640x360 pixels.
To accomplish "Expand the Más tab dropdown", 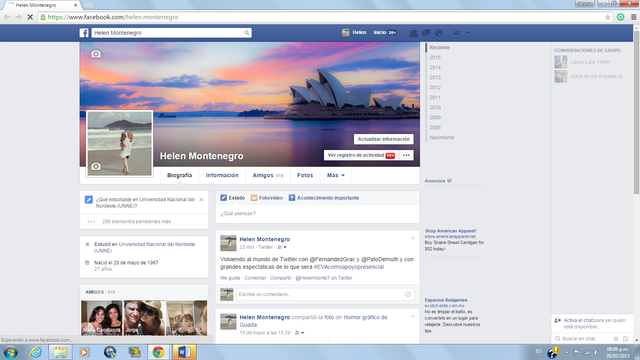I will pos(336,175).
